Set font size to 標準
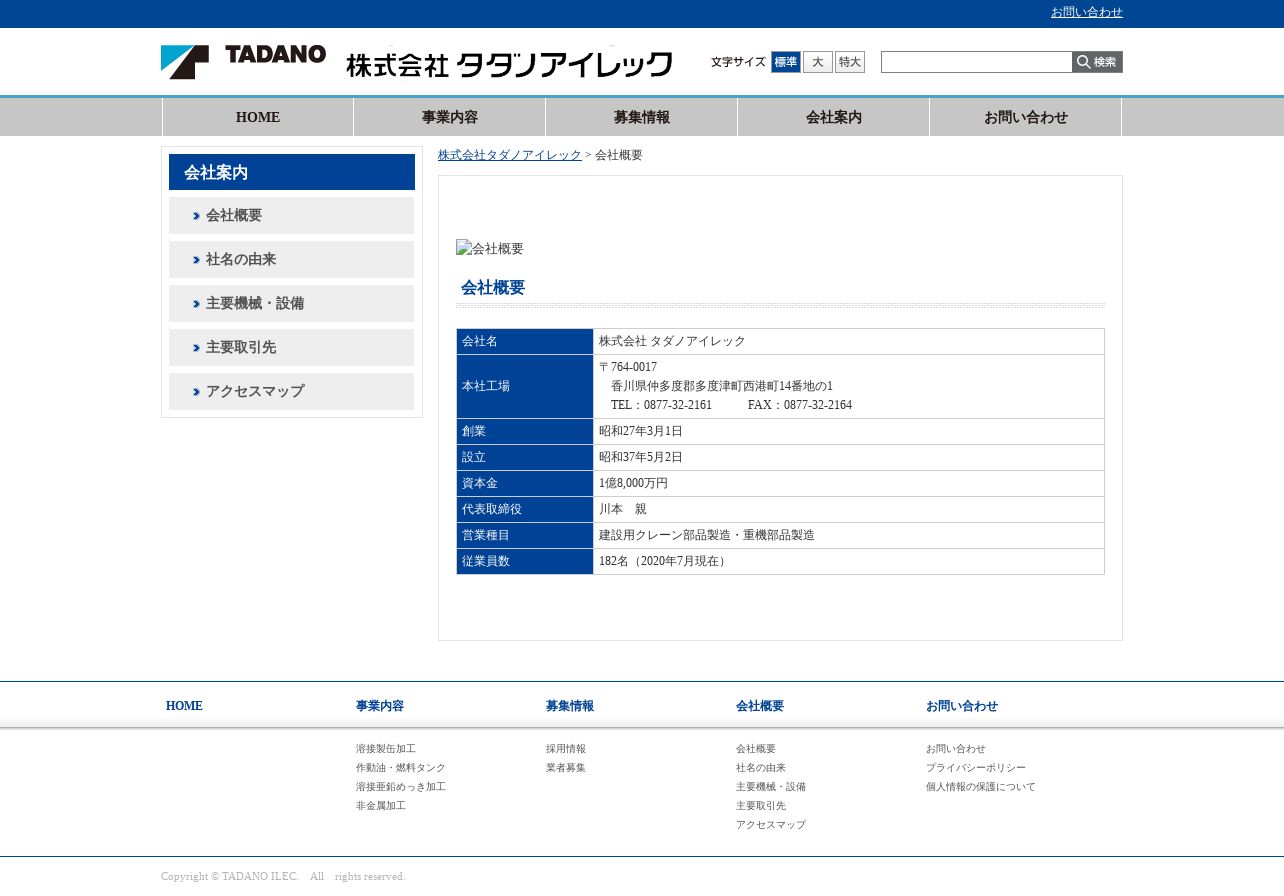1284x896 pixels. (786, 62)
